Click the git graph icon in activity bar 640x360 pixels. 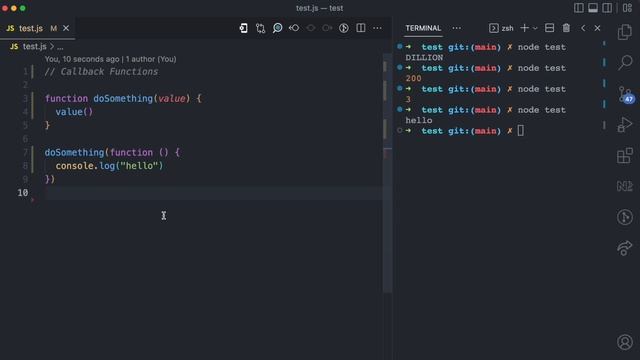click(x=624, y=217)
